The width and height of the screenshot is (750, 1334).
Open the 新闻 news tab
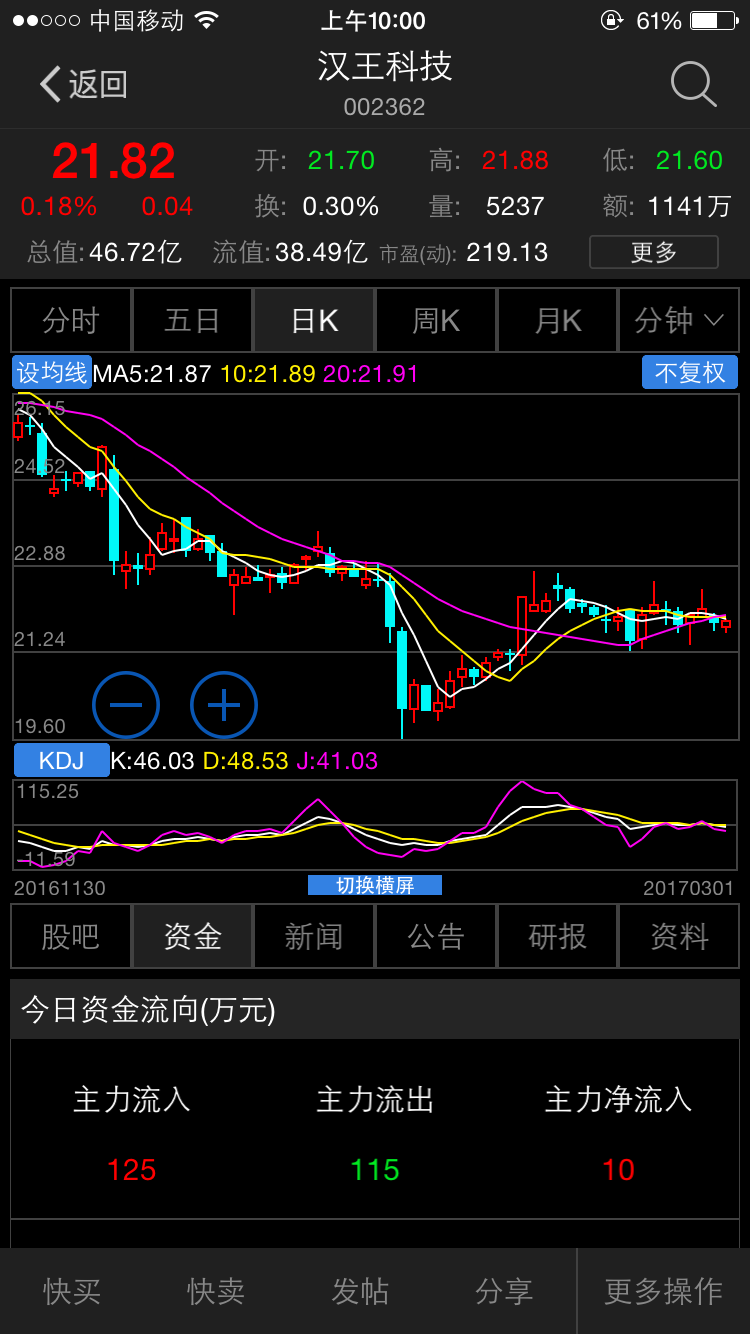point(314,937)
